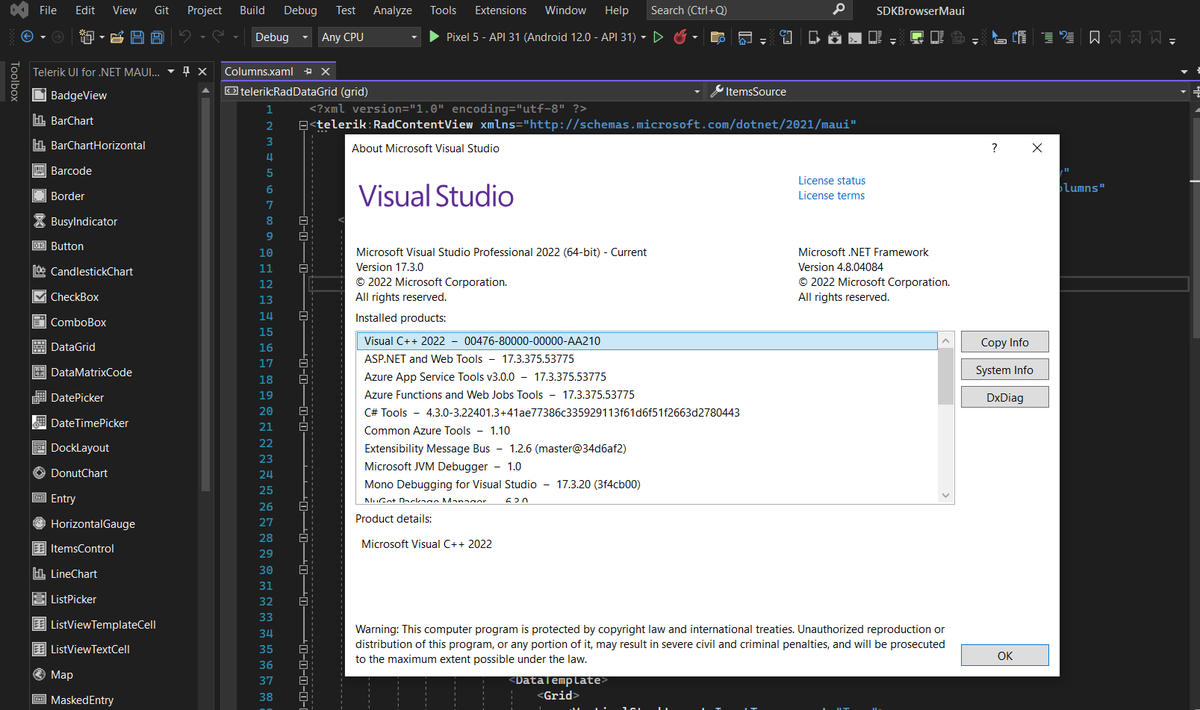Screen dimensions: 1200x710
Task: Select the DataGrid toolbox item
Action: tap(72, 347)
